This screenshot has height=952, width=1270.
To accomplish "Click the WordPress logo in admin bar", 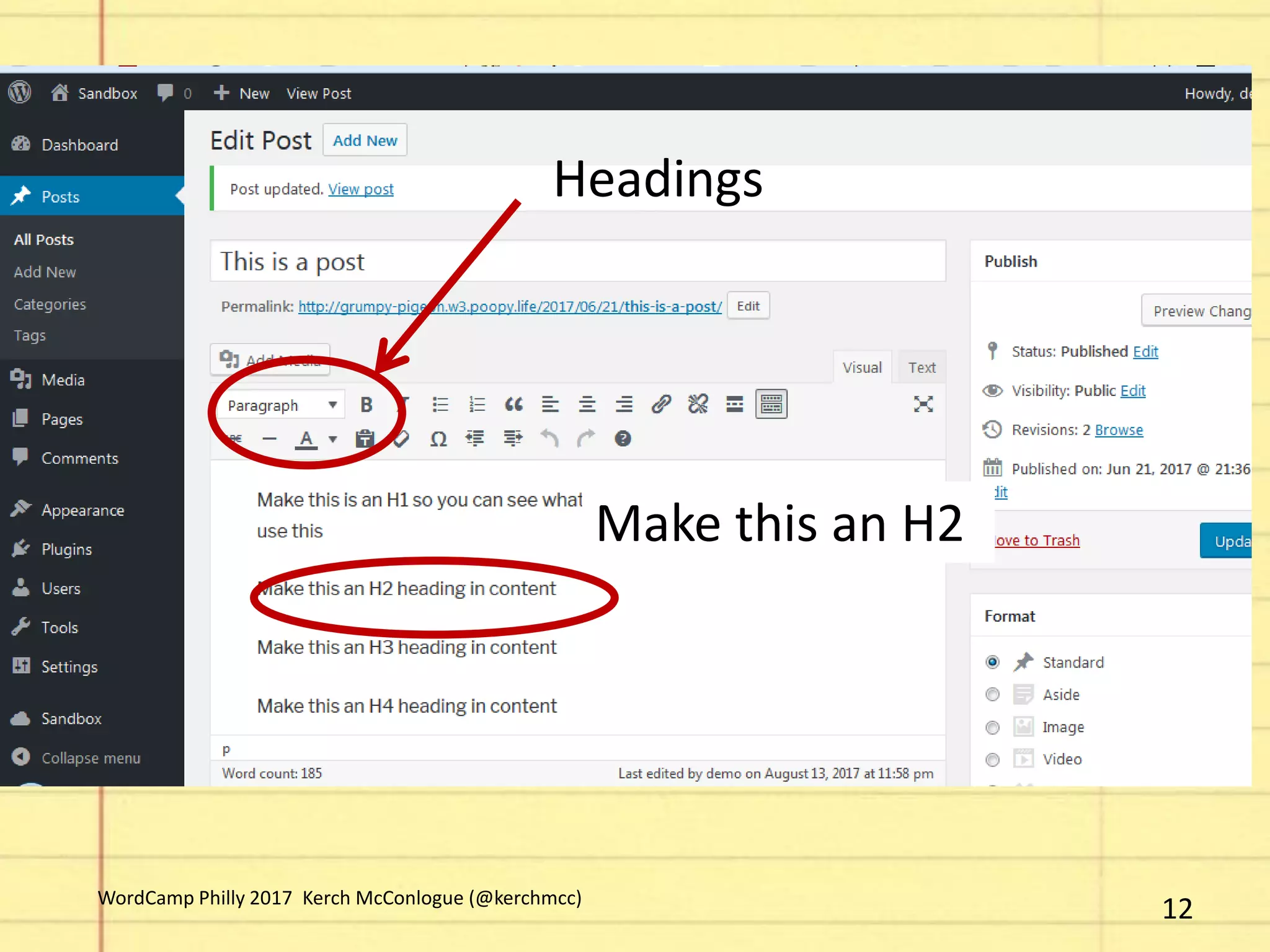I will point(20,93).
